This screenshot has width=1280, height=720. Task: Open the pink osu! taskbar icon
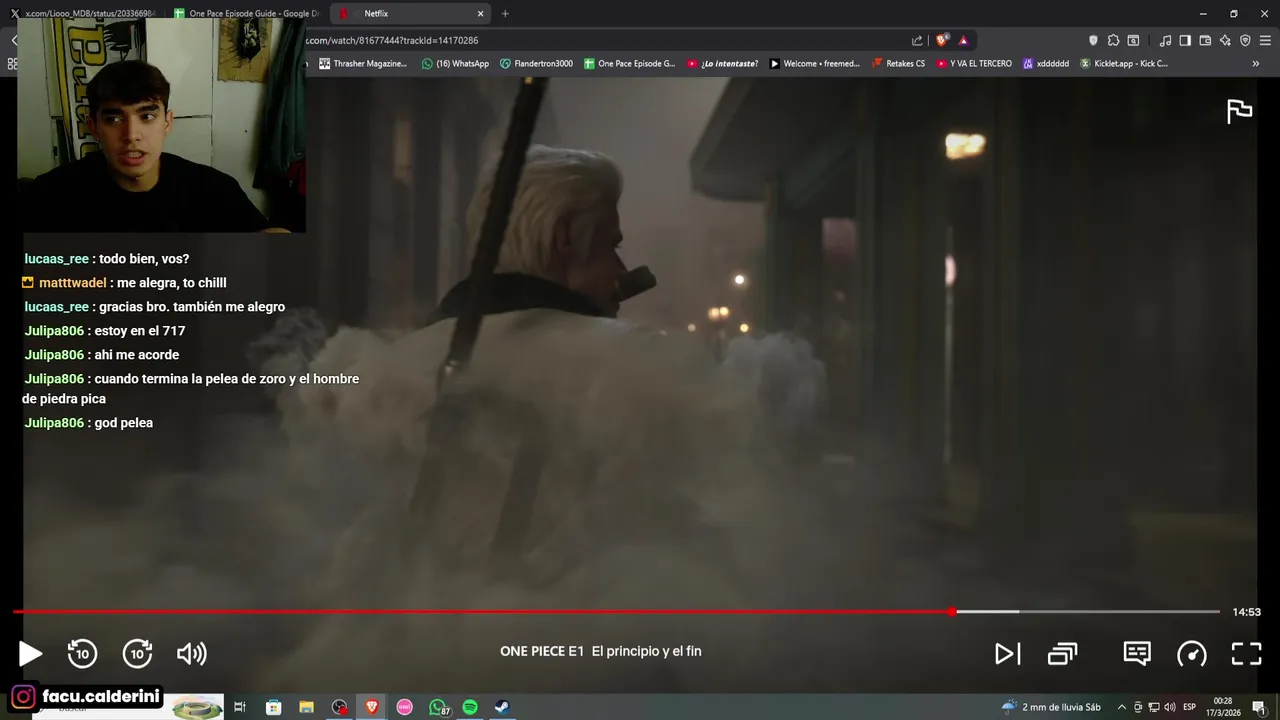404,707
